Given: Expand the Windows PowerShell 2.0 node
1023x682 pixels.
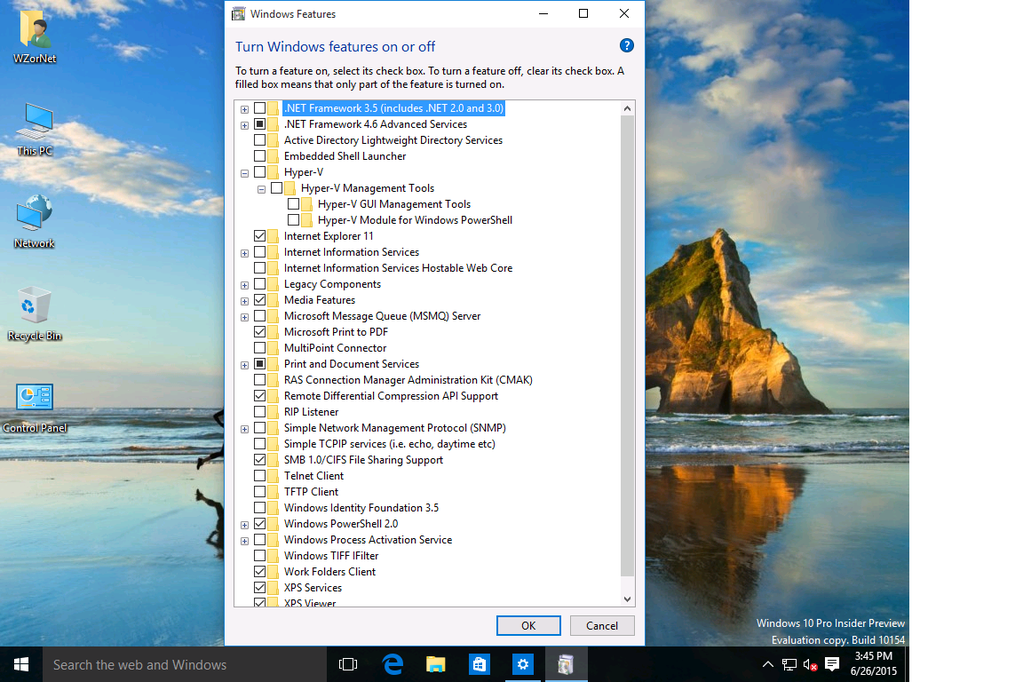Looking at the screenshot, I should coord(245,525).
